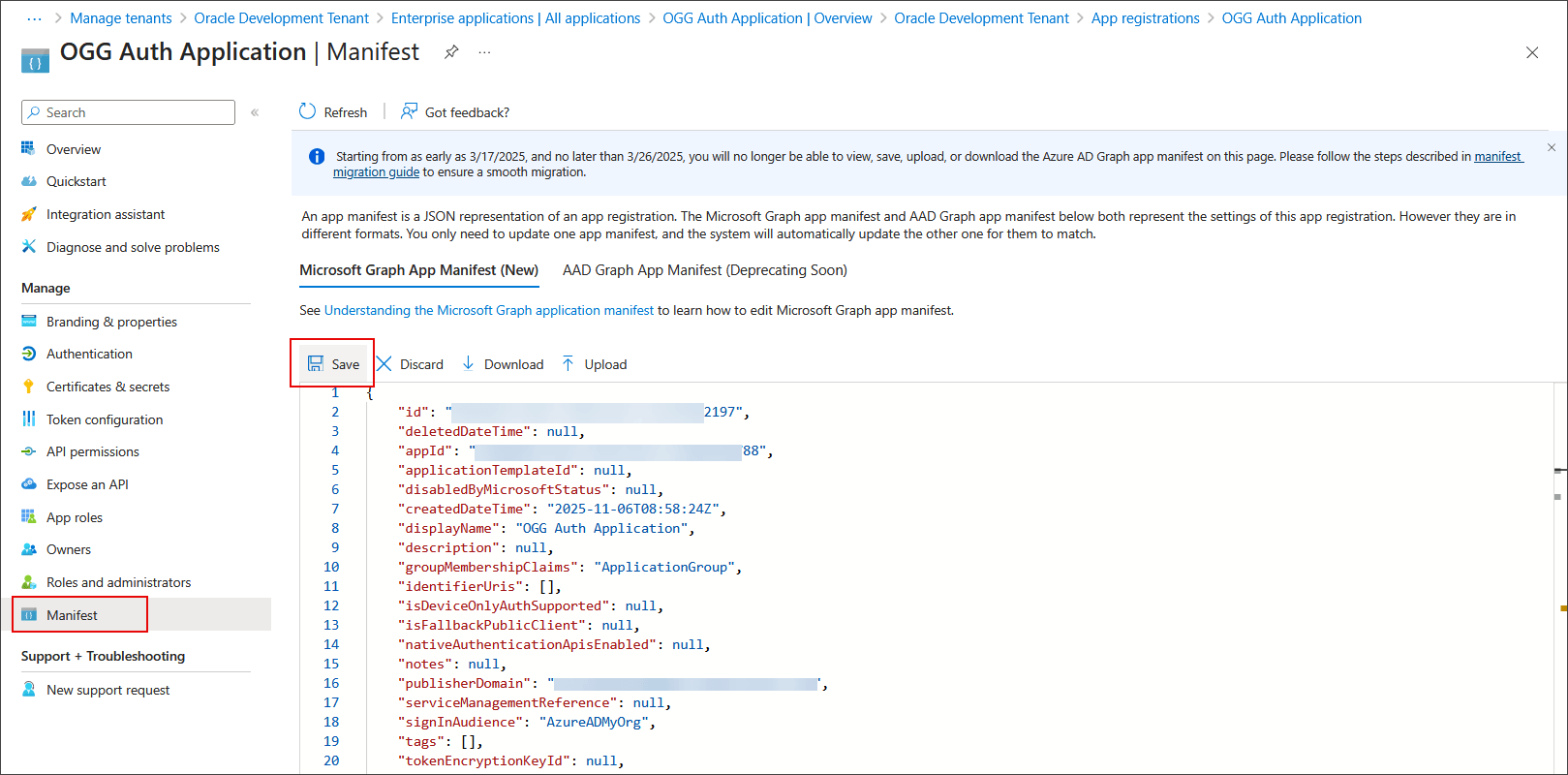Click the Refresh button label
The width and height of the screenshot is (1568, 775).
tap(346, 112)
